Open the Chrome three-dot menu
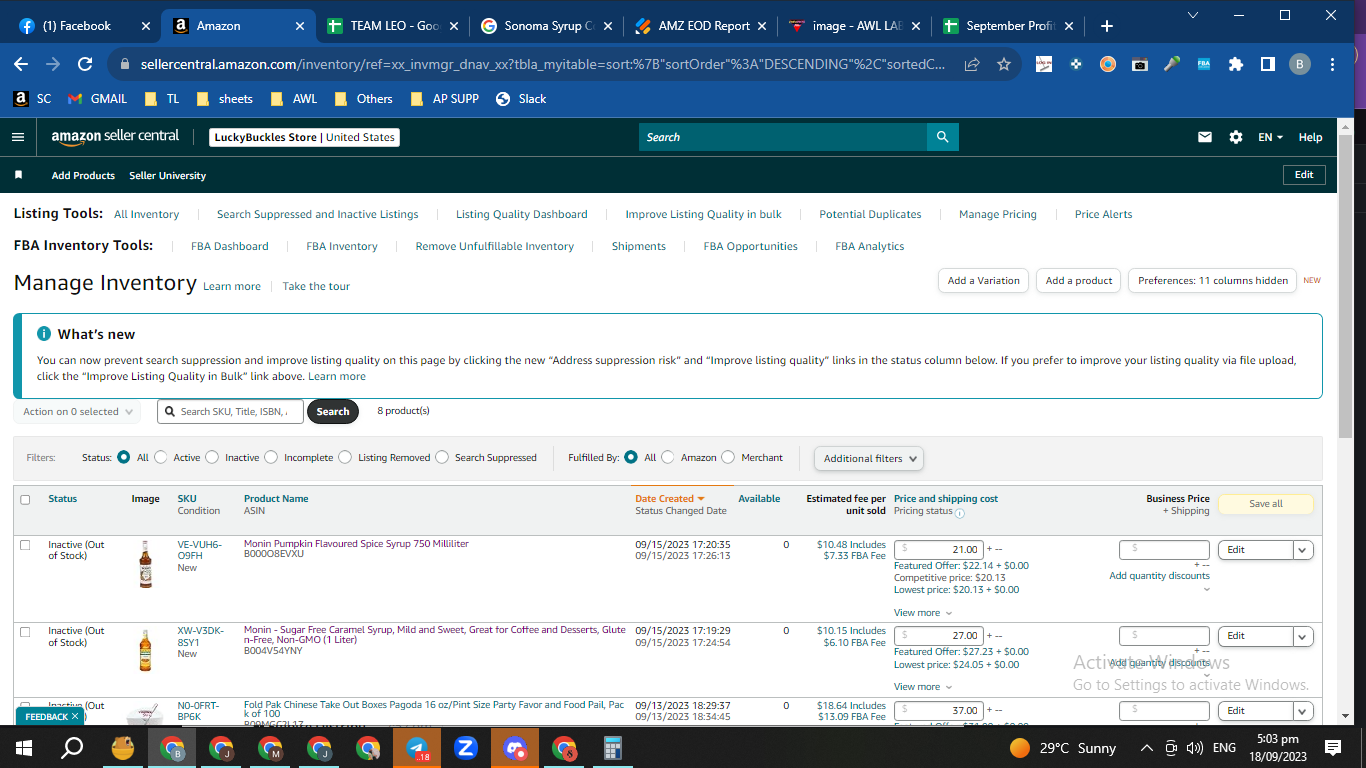The image size is (1366, 768). point(1333,64)
